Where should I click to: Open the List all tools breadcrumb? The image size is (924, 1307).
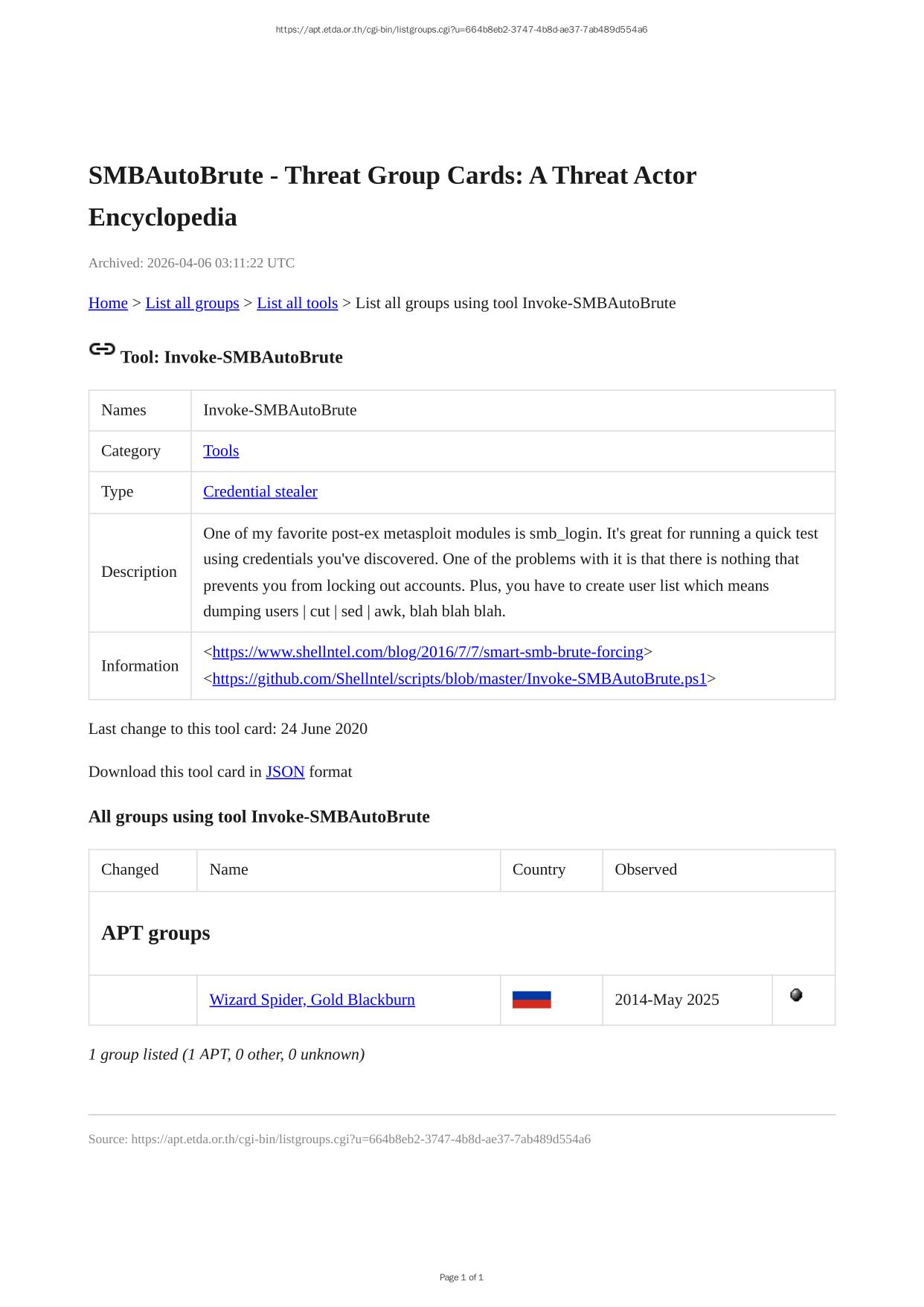297,303
